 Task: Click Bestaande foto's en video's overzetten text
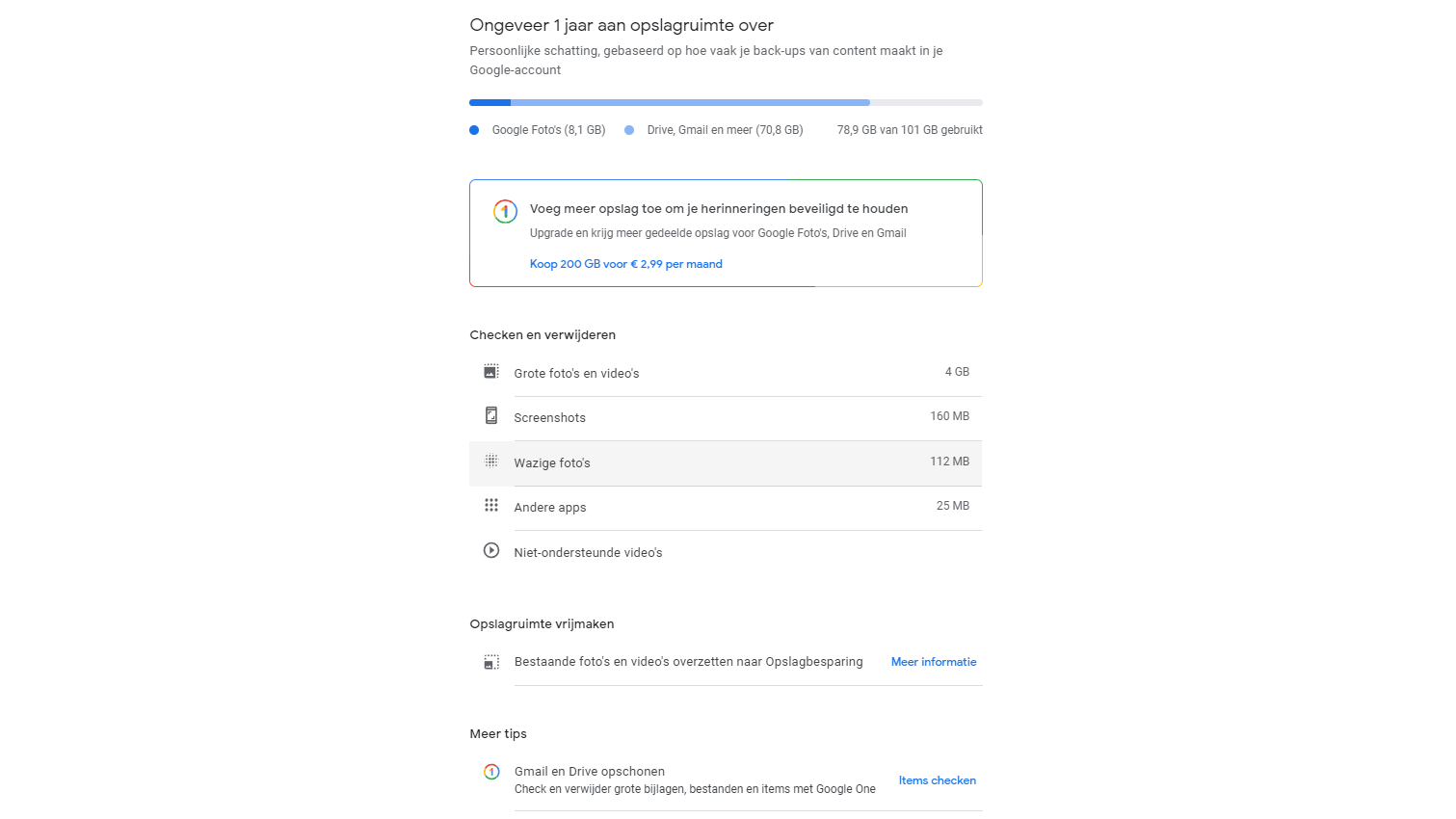click(688, 662)
